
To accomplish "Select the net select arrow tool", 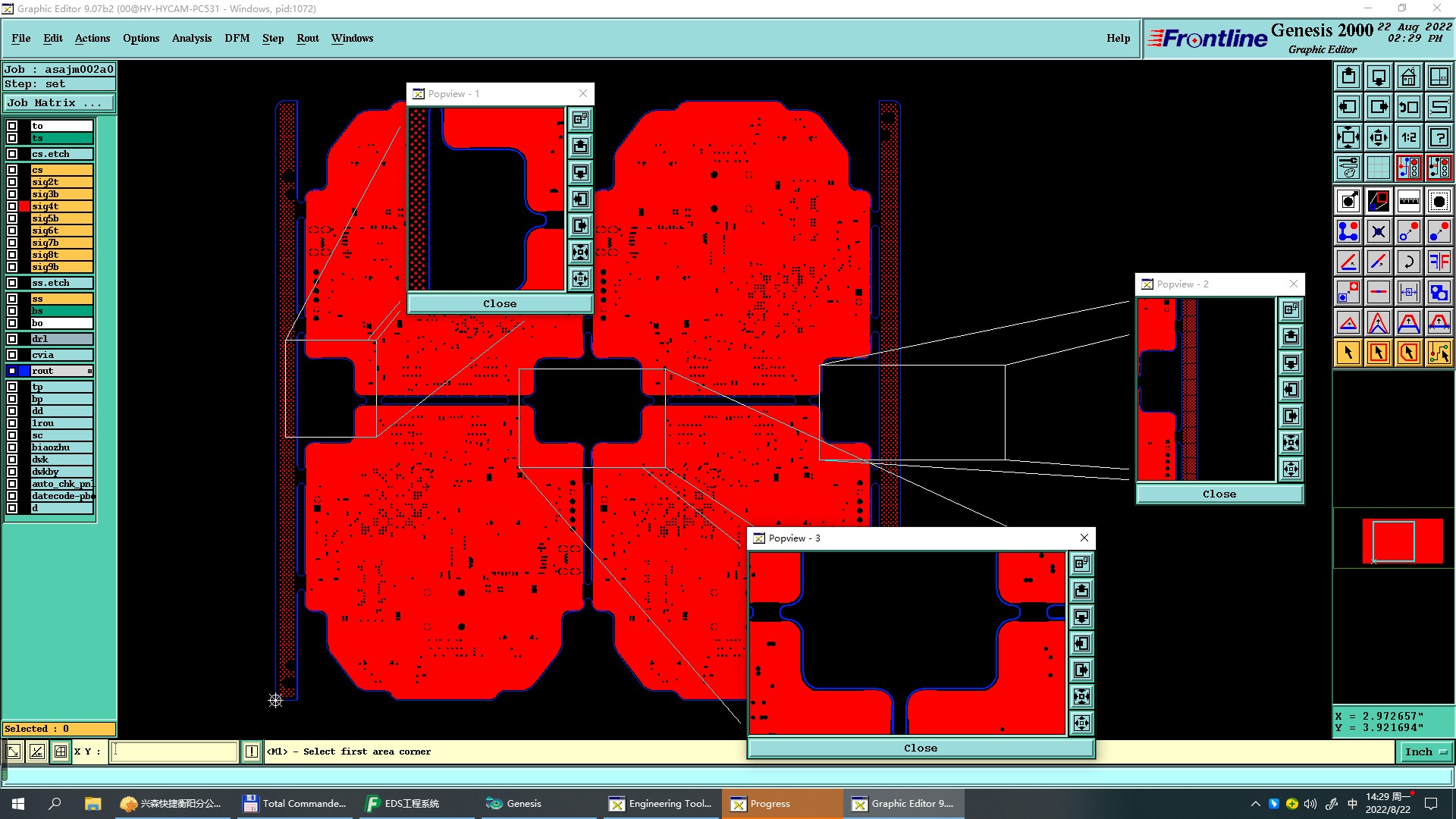I will tap(1439, 353).
